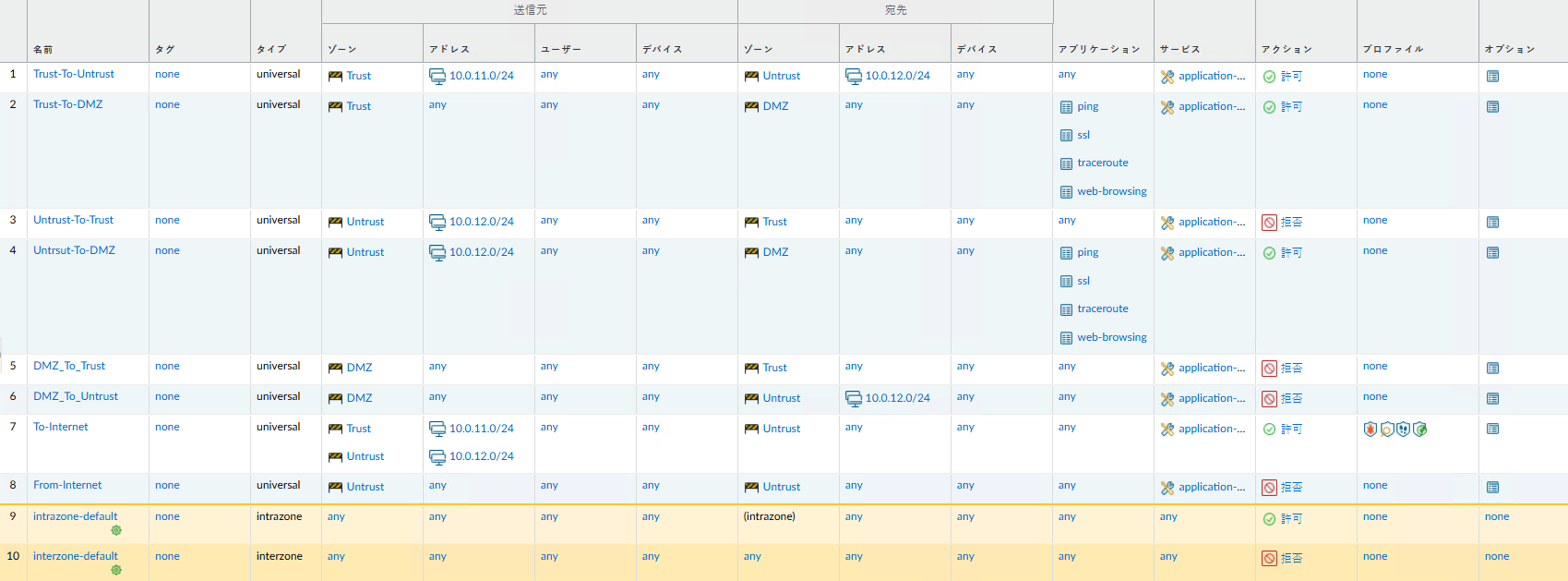Select source address 10.0.11.0/24 in To-Internet rule
1568x581 pixels.
click(x=481, y=429)
